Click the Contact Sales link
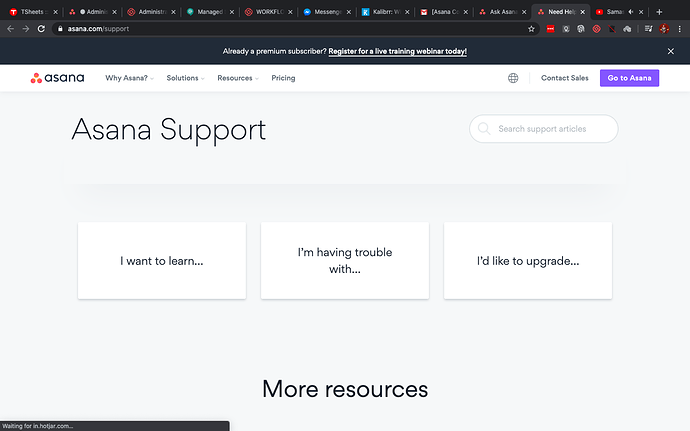The height and width of the screenshot is (431, 690). 565,78
